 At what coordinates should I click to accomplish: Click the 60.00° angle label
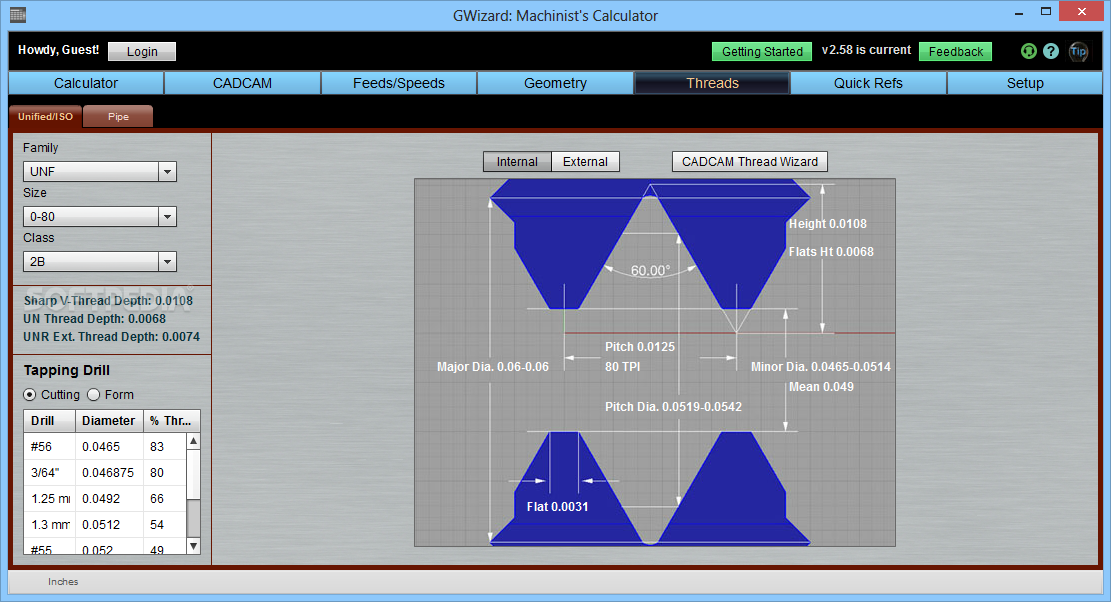click(650, 271)
